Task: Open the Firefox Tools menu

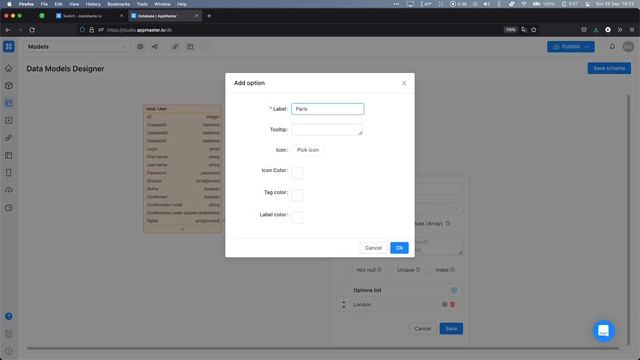Action: coord(142,4)
